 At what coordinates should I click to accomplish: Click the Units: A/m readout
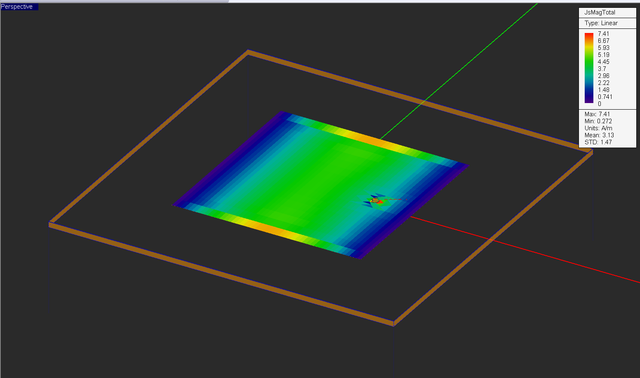coord(598,128)
